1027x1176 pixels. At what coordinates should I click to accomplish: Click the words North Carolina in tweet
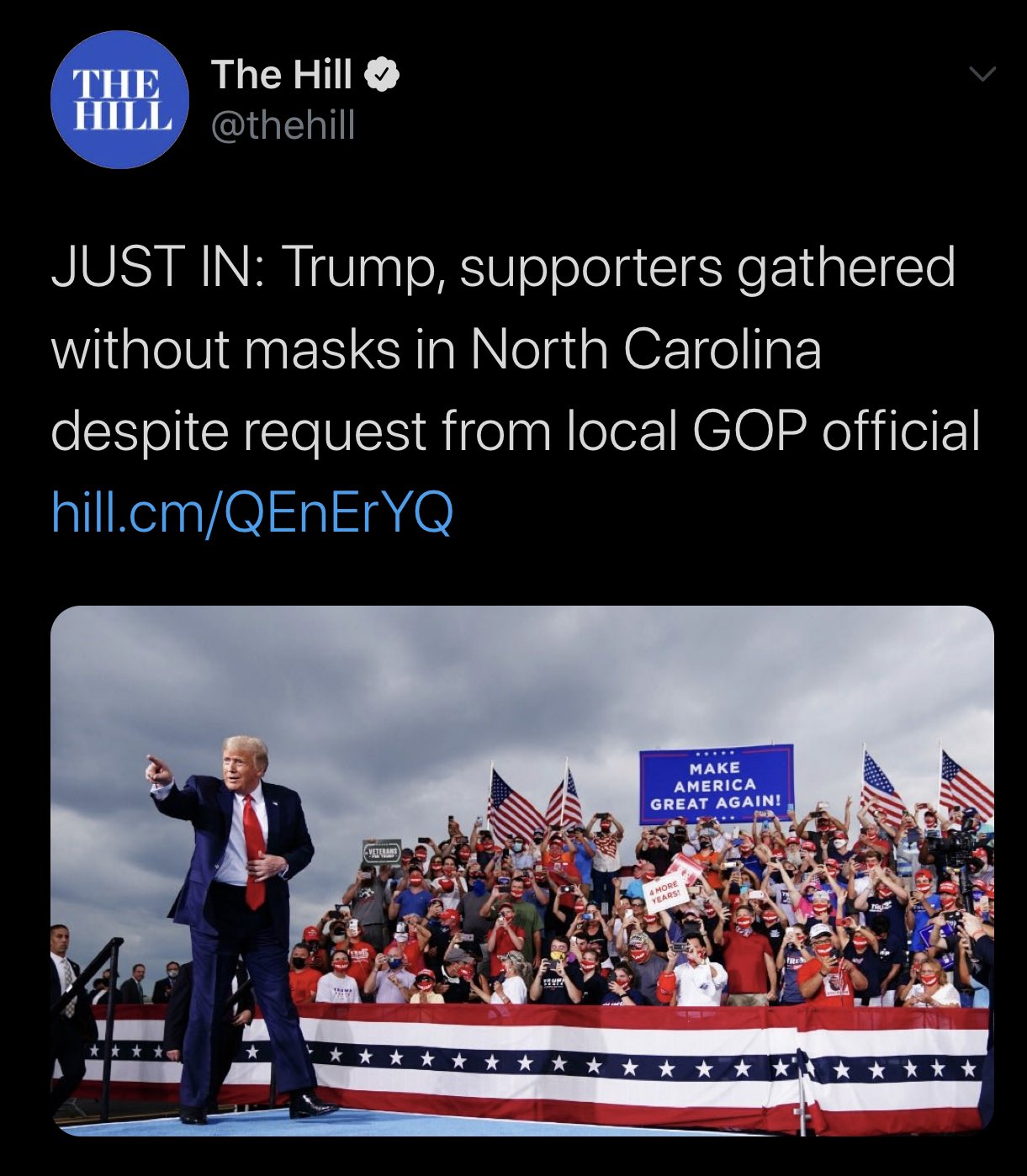pos(646,348)
